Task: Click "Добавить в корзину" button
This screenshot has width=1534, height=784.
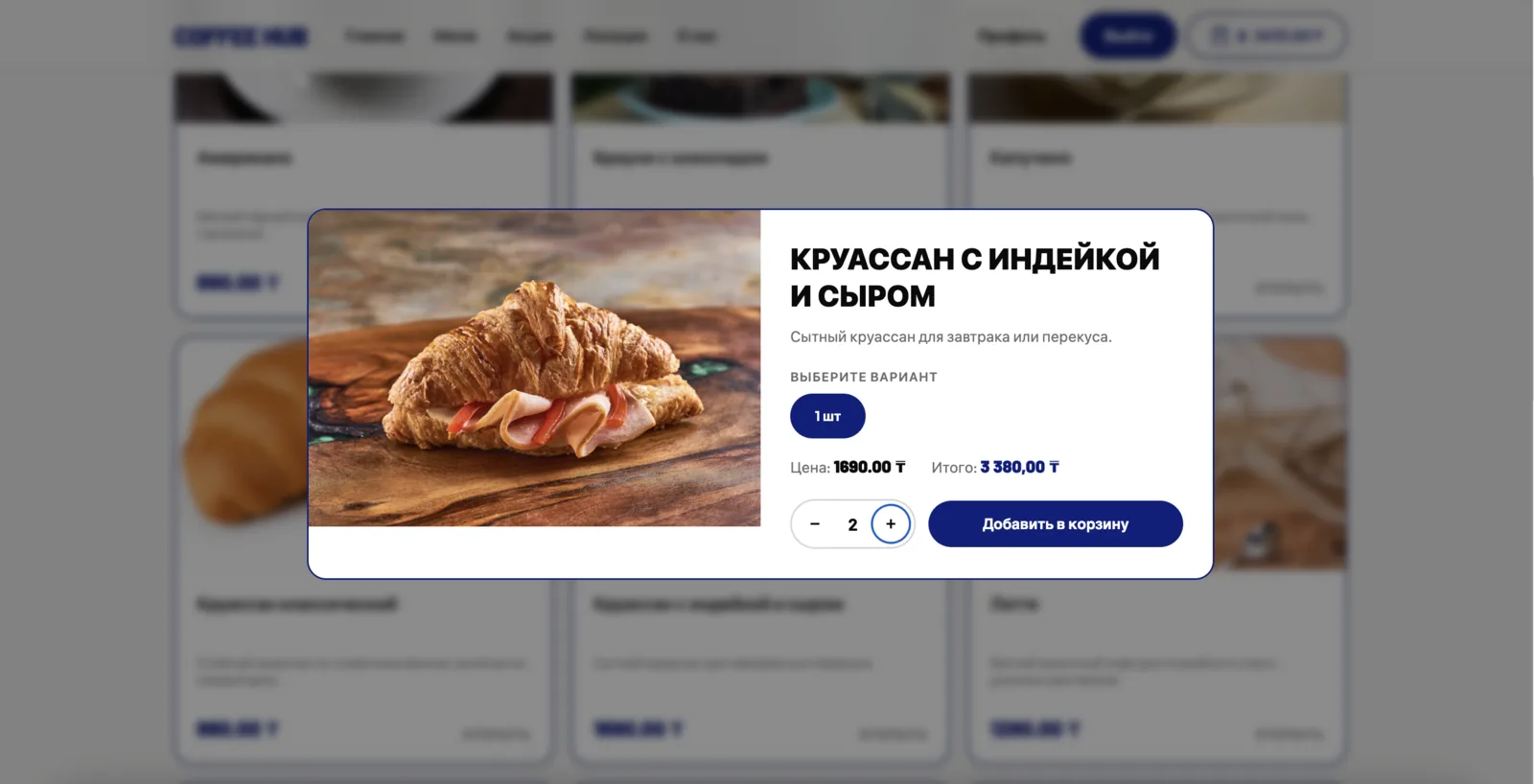Action: [x=1056, y=524]
